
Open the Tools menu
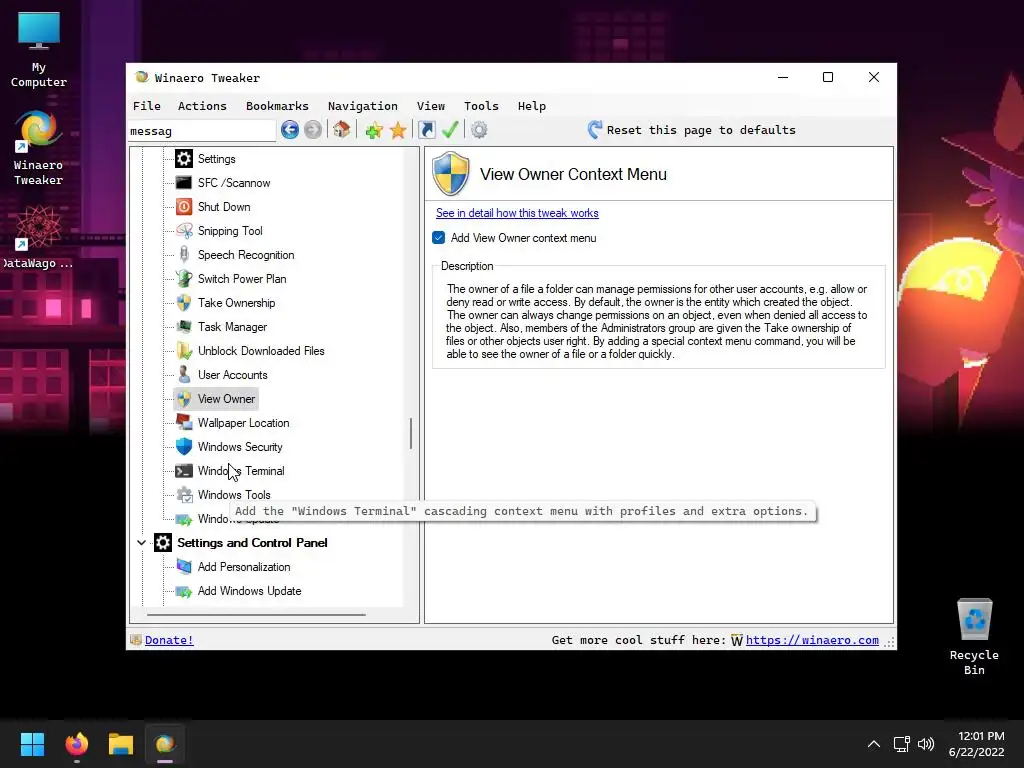point(481,106)
